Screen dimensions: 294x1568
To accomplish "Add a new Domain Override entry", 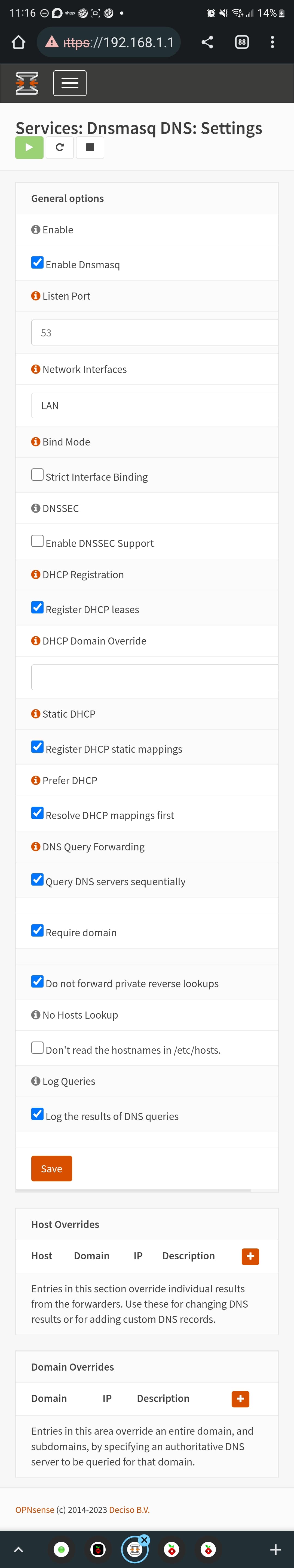I will (x=241, y=1398).
